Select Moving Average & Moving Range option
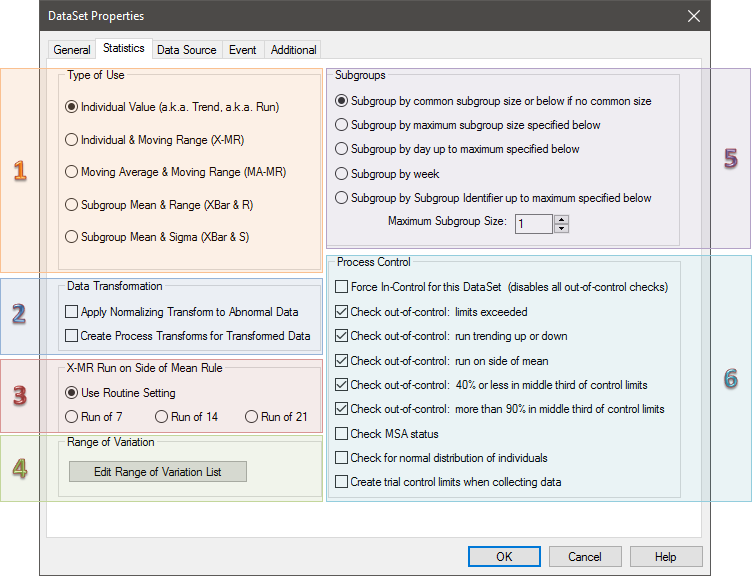This screenshot has width=752, height=576. coord(71,172)
